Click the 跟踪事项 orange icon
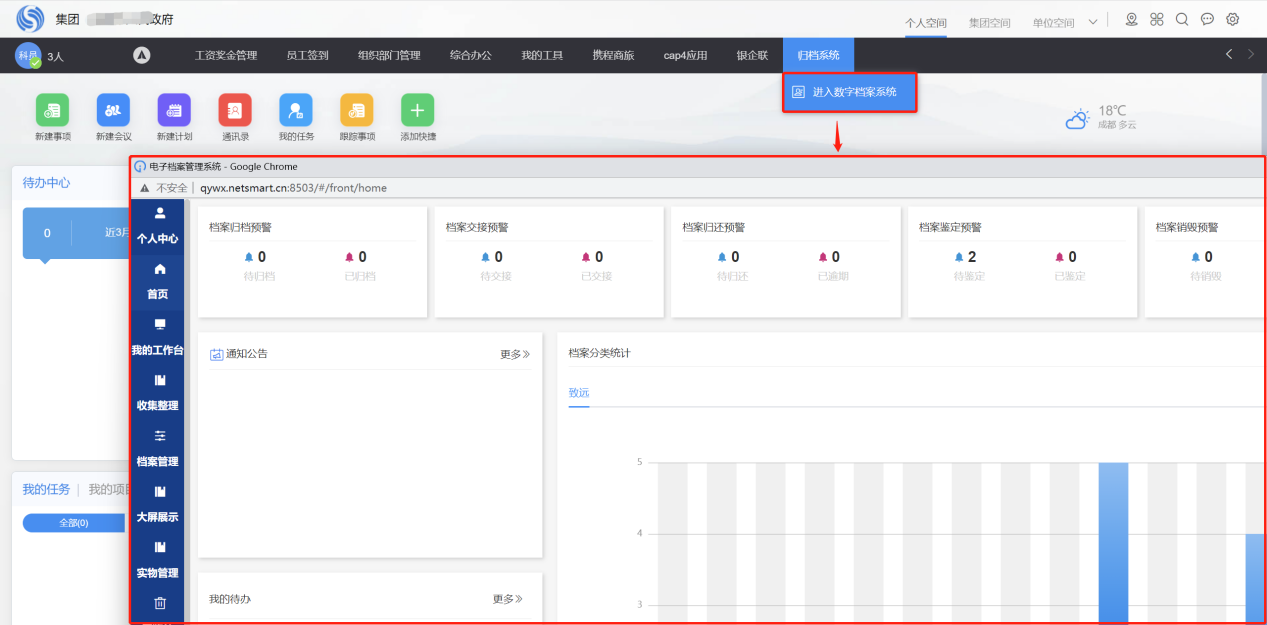This screenshot has height=625, width=1267. click(357, 110)
